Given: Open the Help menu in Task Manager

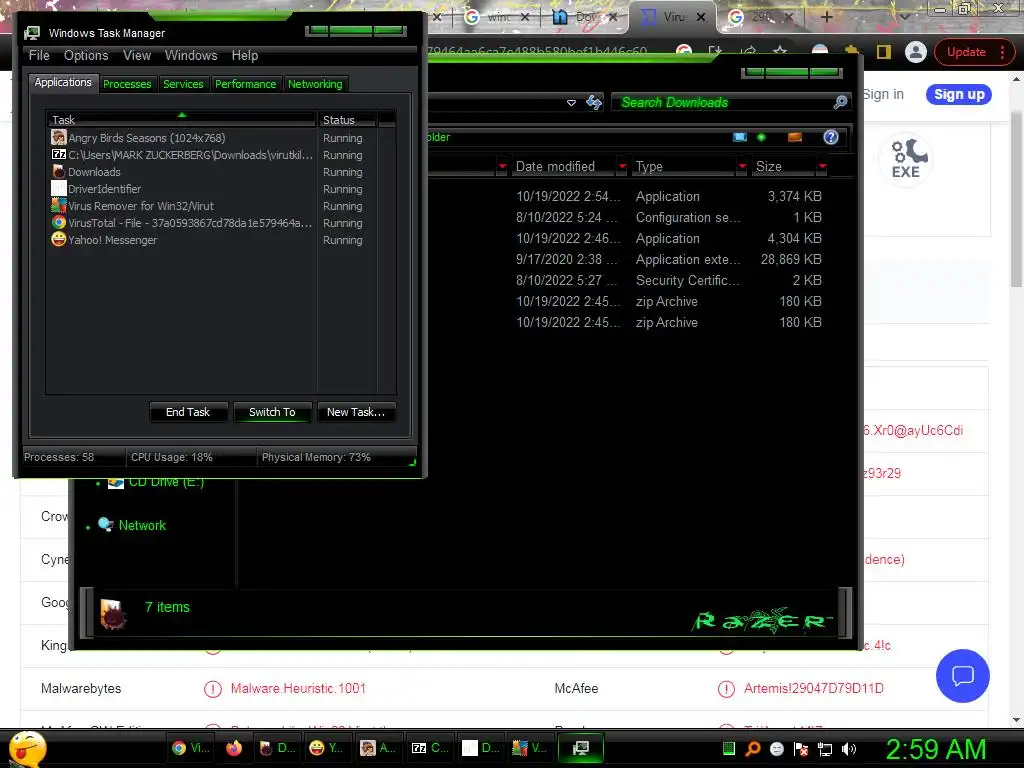Looking at the screenshot, I should point(245,56).
